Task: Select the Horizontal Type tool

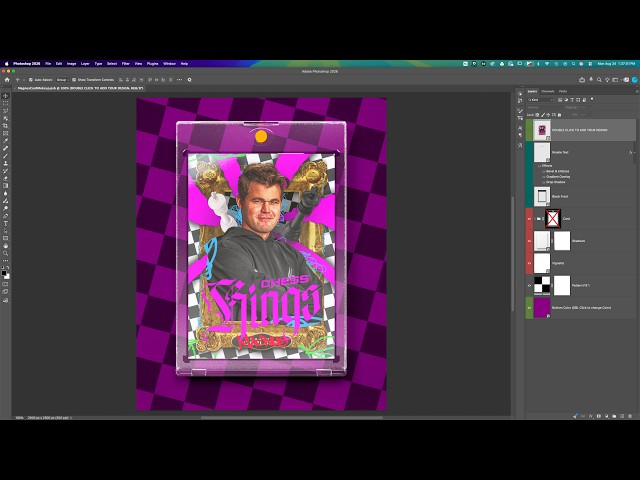Action: tap(6, 224)
